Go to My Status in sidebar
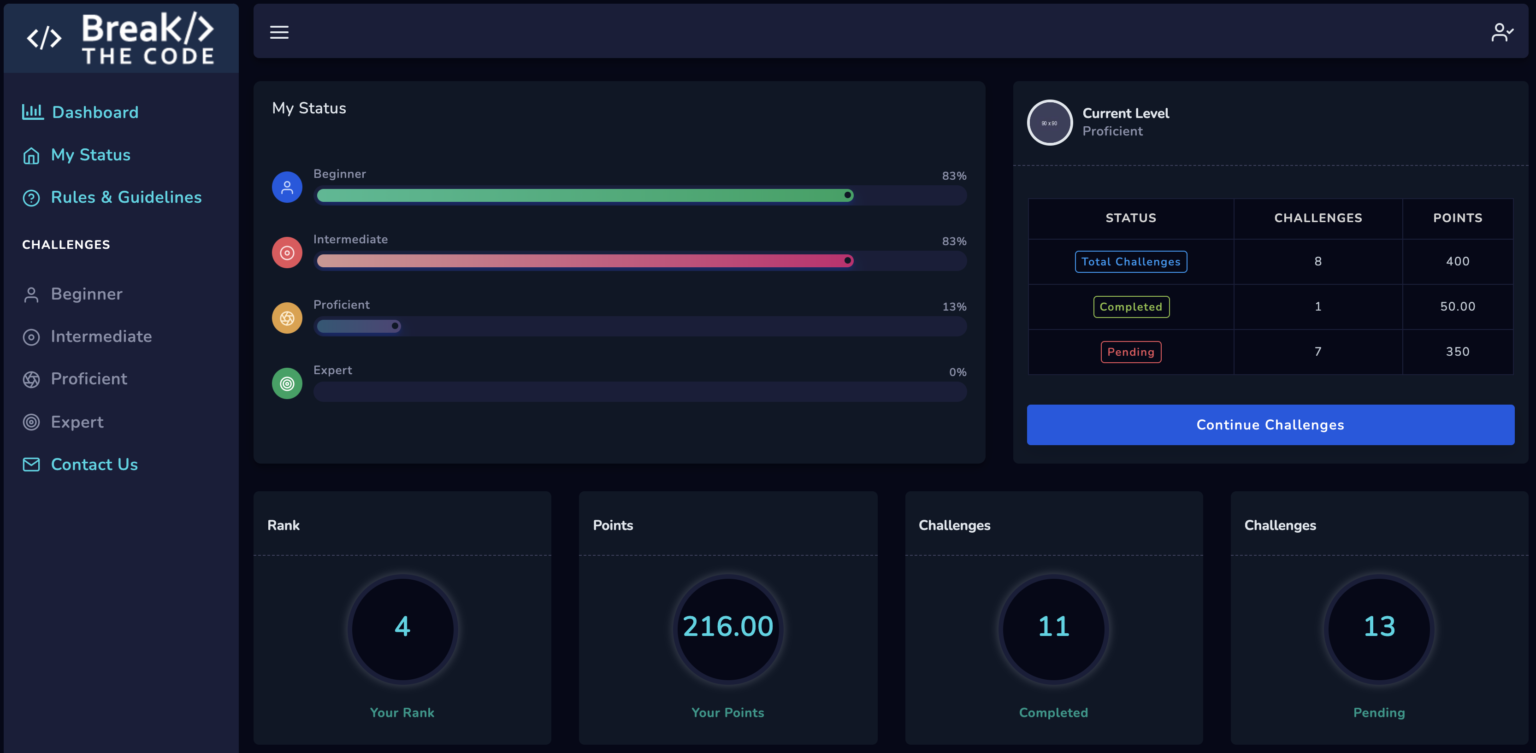The width and height of the screenshot is (1536, 753). [90, 155]
